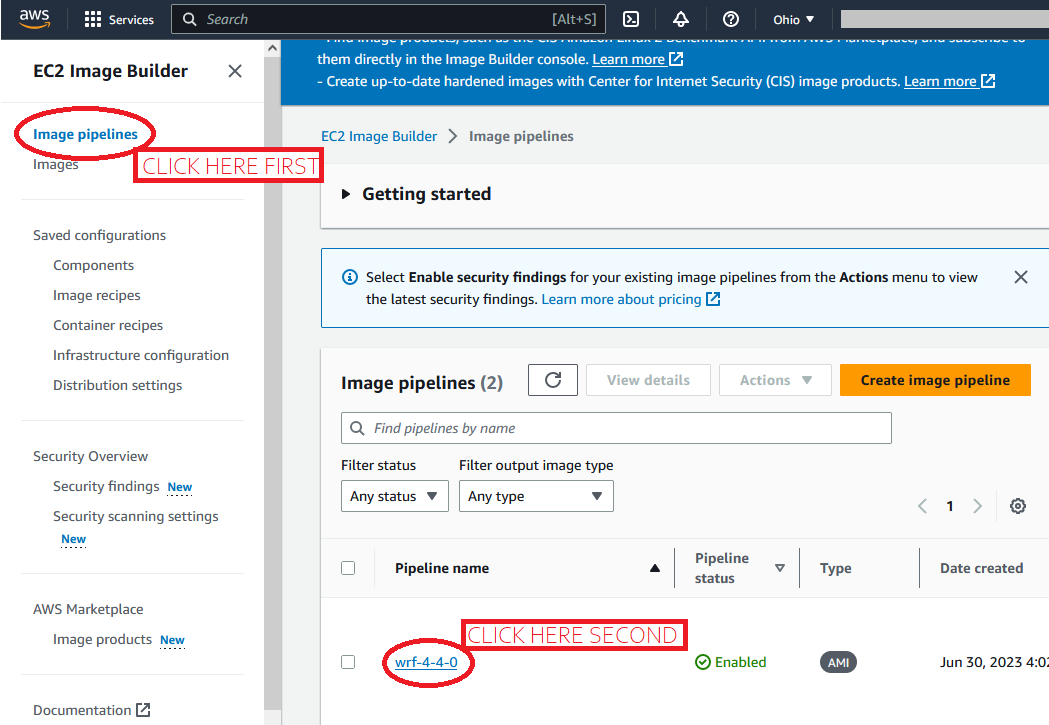The height and width of the screenshot is (725, 1049).
Task: Open the AWS home logo
Action: pos(34,19)
